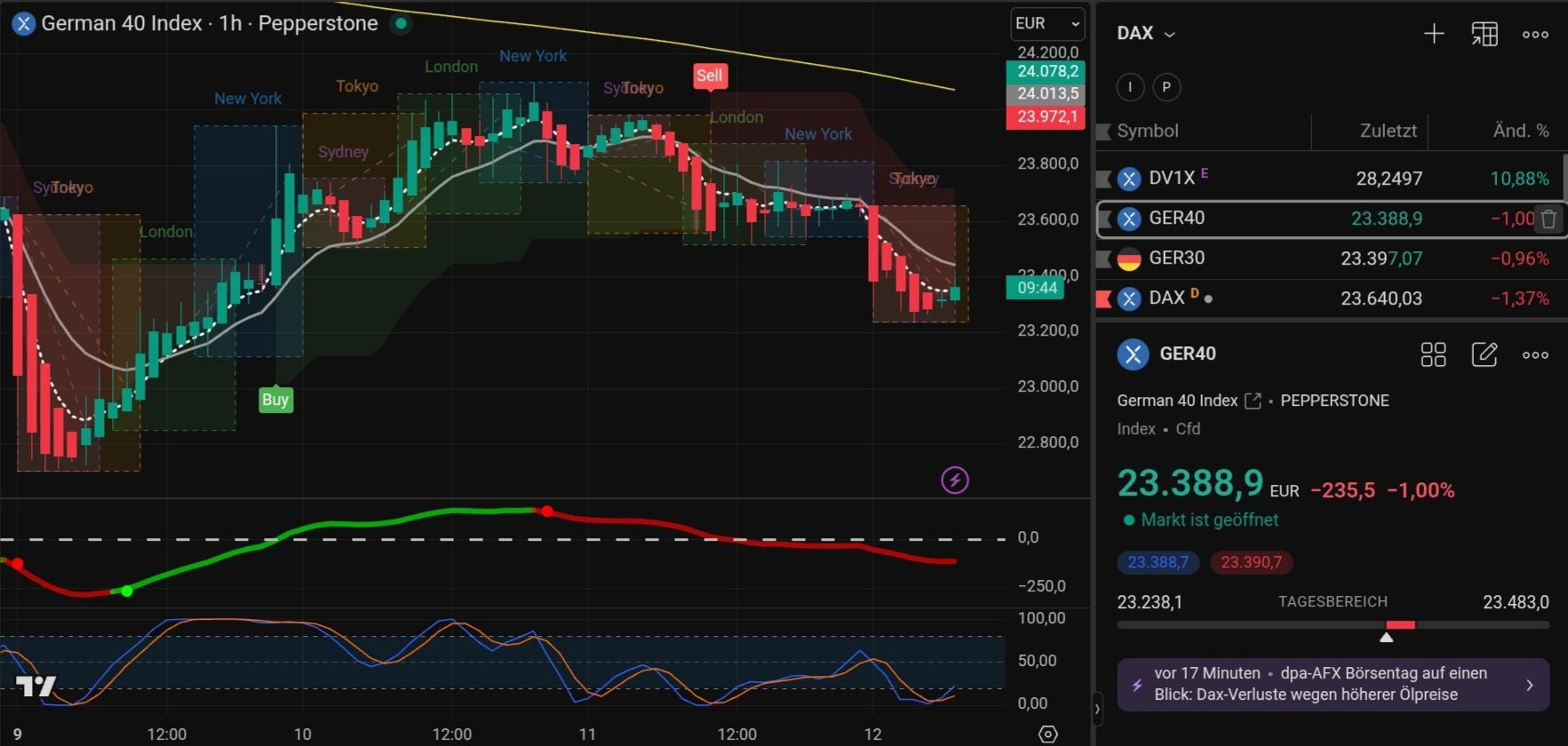The image size is (1568, 746).
Task: Click the blue 23.388,7 sell price button
Action: pos(1158,562)
